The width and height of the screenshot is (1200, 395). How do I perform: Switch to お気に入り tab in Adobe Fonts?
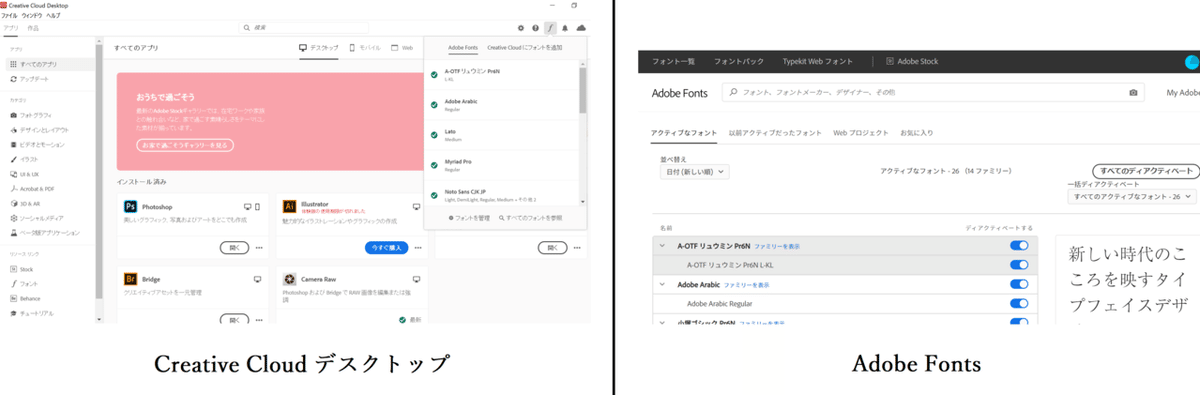coord(917,133)
